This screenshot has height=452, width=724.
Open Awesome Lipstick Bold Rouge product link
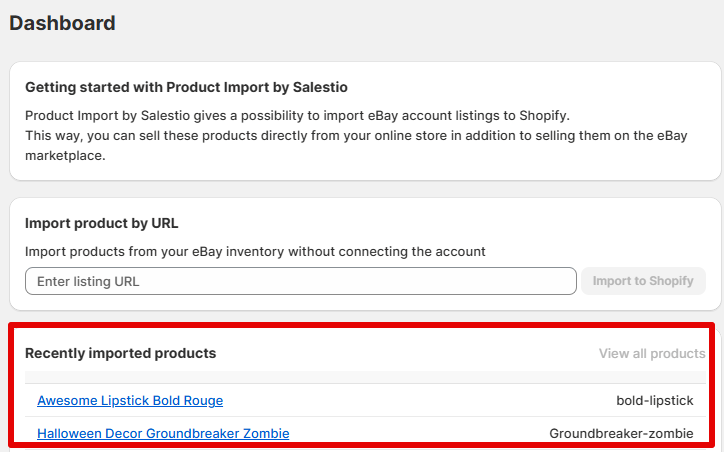(130, 400)
